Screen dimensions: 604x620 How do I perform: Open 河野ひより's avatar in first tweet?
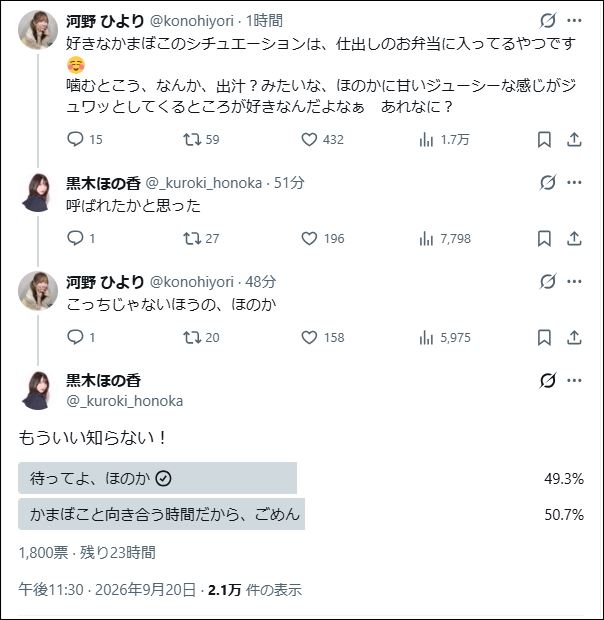click(38, 30)
